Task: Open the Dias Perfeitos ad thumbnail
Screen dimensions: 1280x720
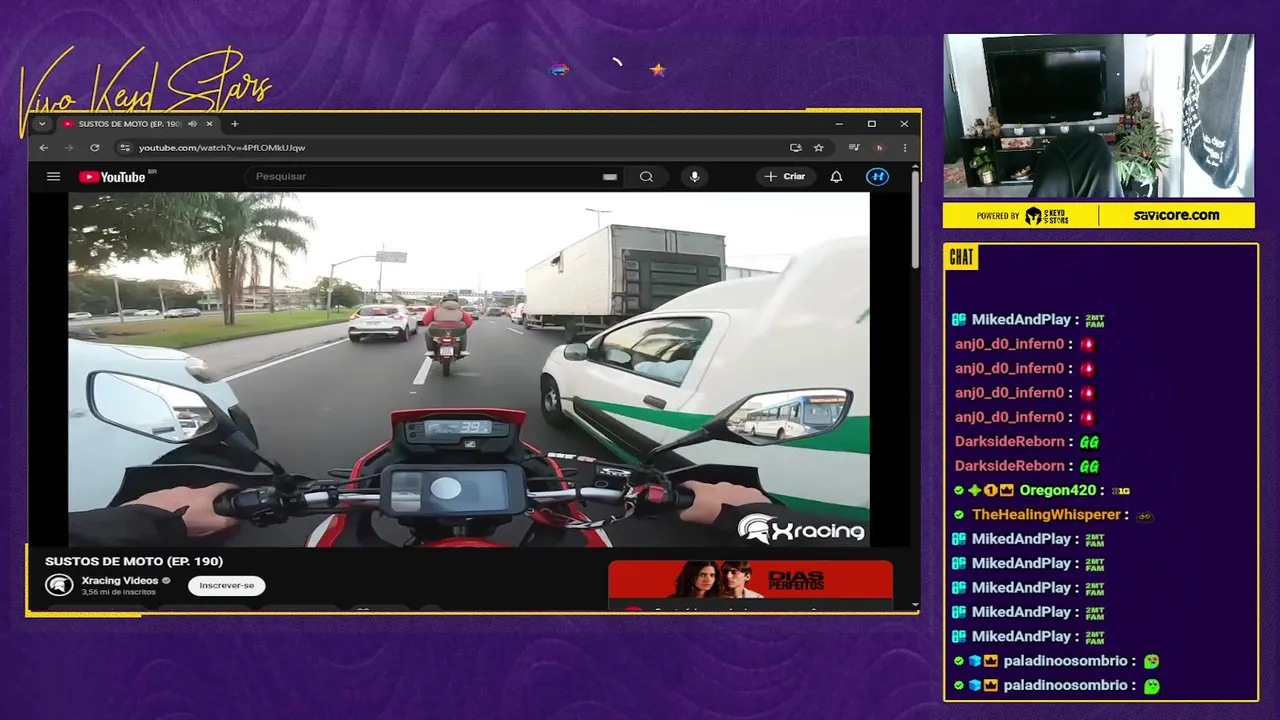Action: pyautogui.click(x=751, y=580)
